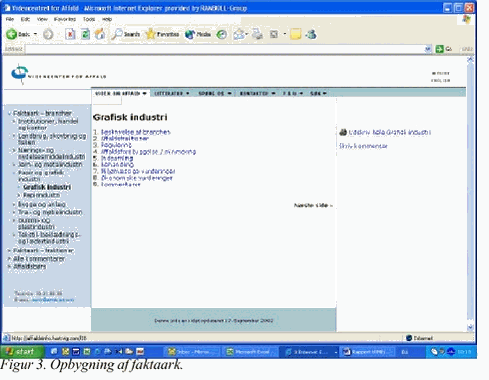Open the File menu

coord(10,19)
